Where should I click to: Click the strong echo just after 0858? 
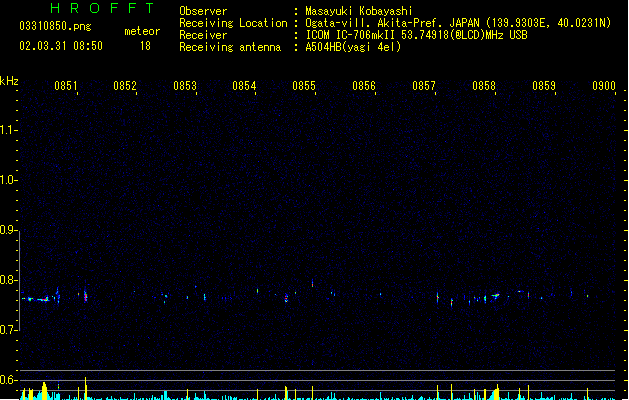point(495,296)
